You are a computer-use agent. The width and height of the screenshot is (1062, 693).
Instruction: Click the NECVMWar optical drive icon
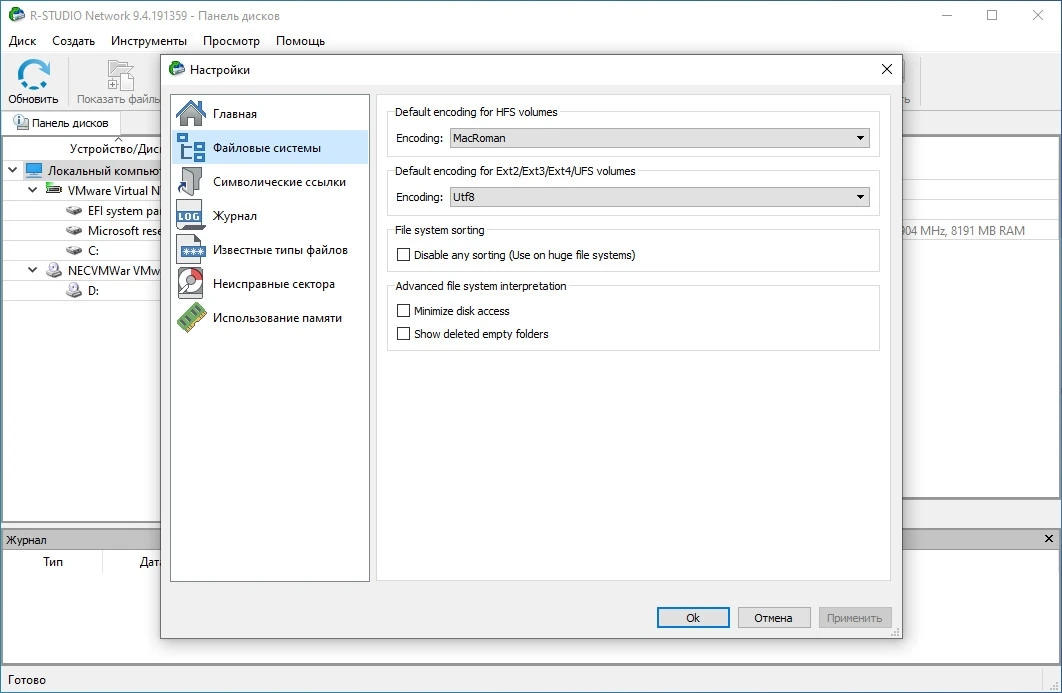point(54,270)
